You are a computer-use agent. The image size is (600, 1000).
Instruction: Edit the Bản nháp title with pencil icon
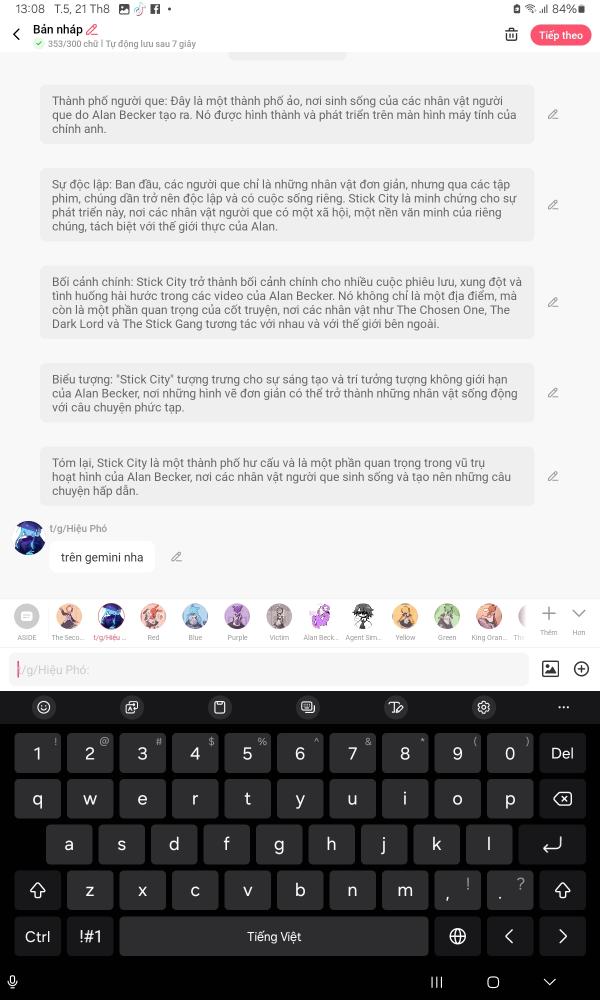[x=92, y=29]
